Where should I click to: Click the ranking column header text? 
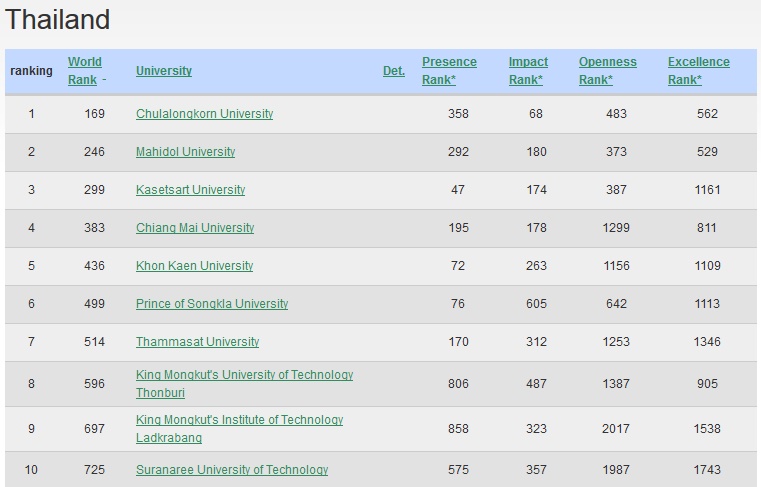[31, 71]
